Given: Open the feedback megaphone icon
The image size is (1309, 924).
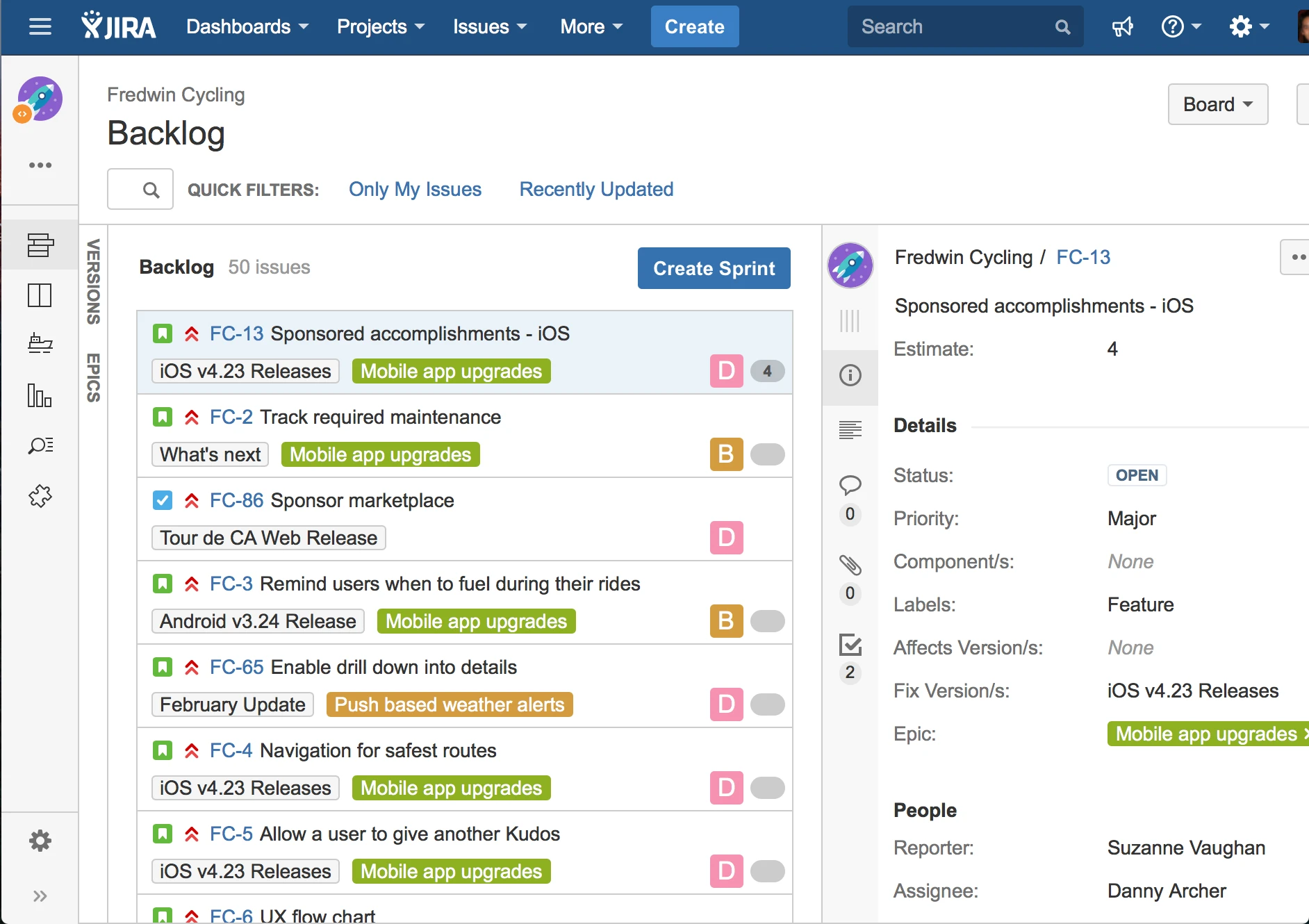Looking at the screenshot, I should (1122, 26).
